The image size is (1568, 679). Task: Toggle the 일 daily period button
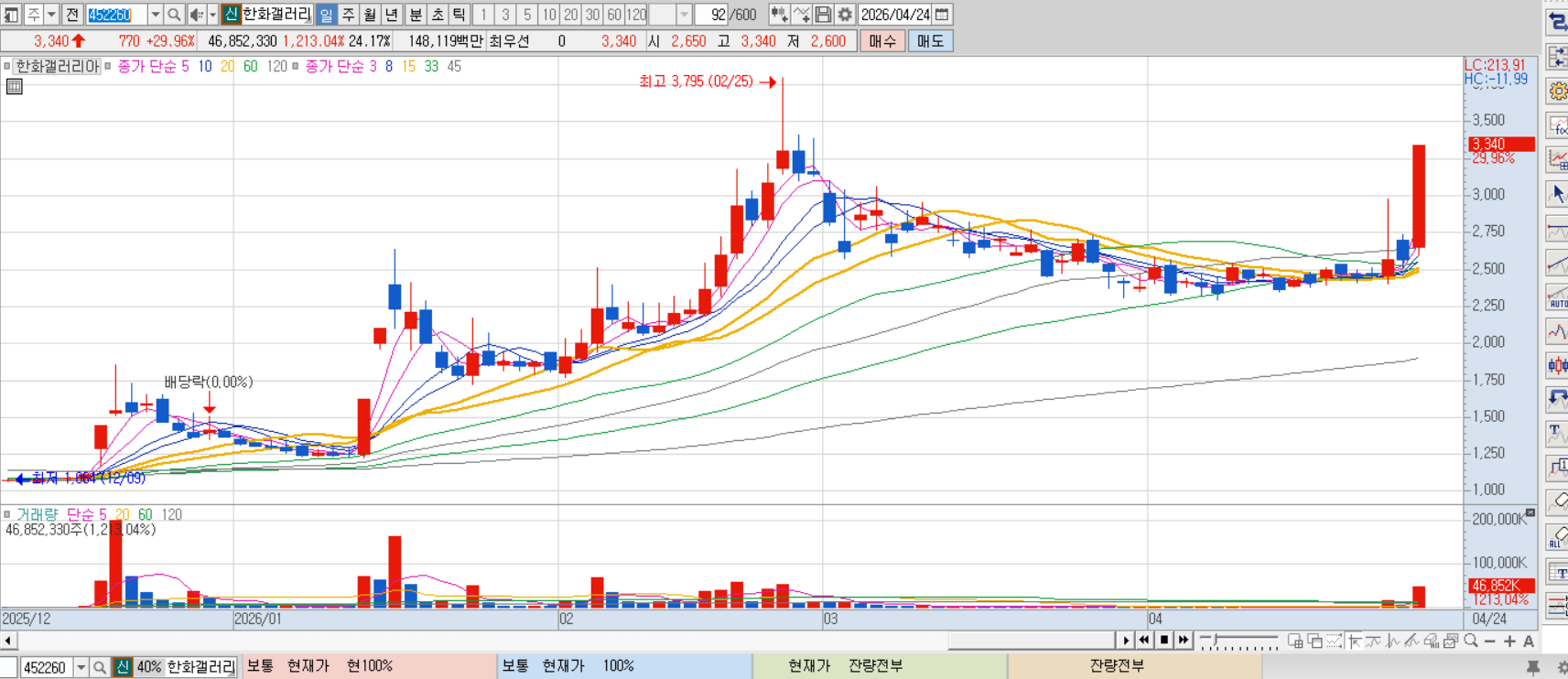click(x=326, y=15)
